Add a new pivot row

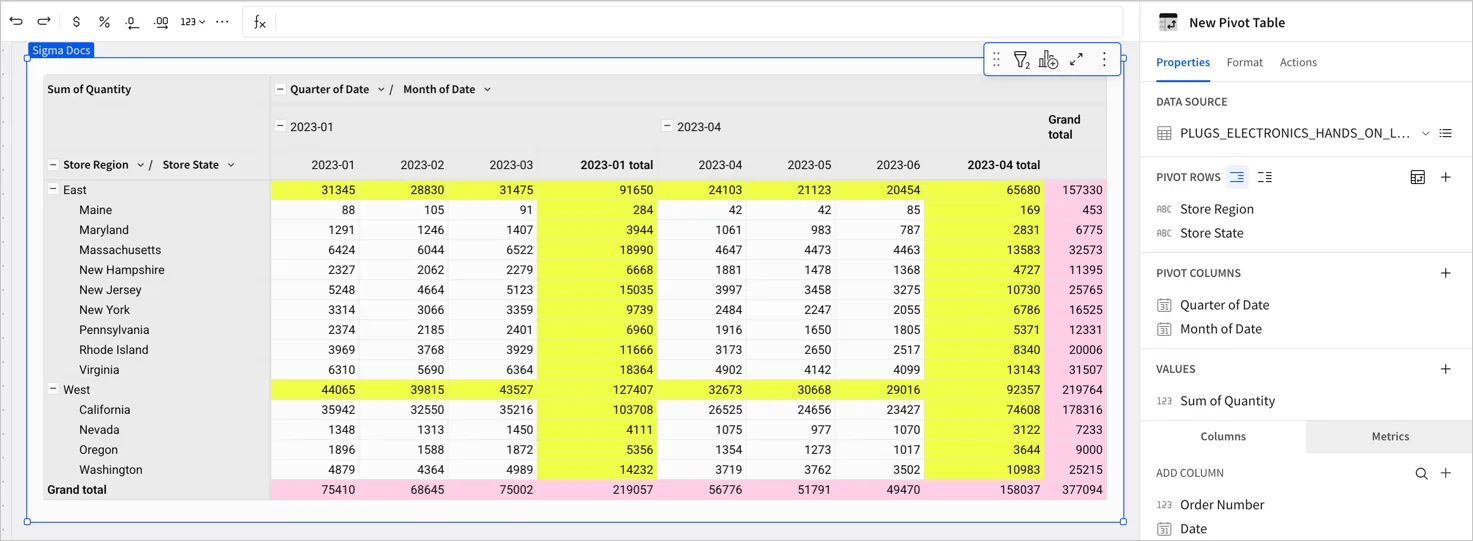(x=1445, y=177)
